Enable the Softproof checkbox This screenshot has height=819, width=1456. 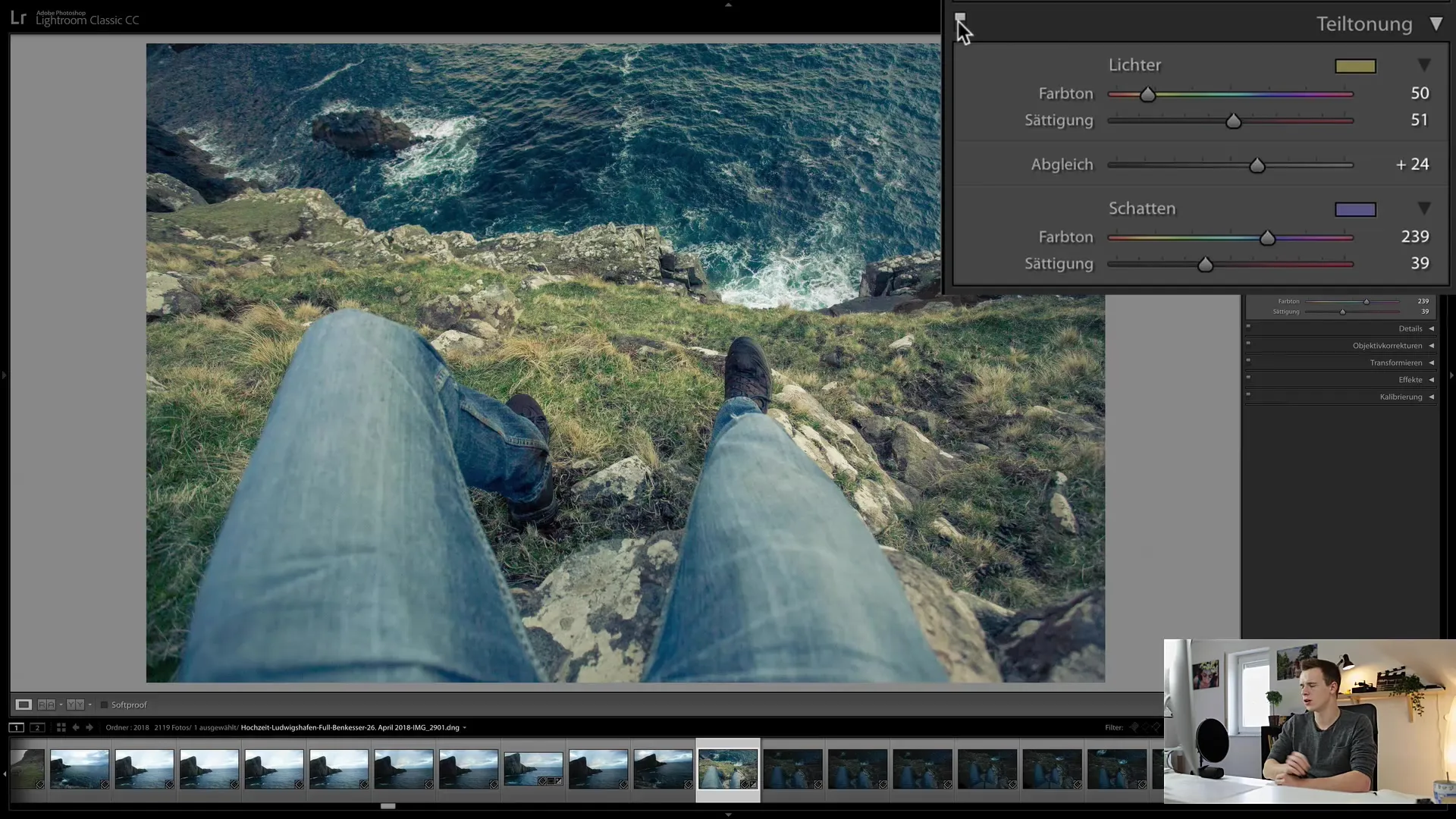104,705
